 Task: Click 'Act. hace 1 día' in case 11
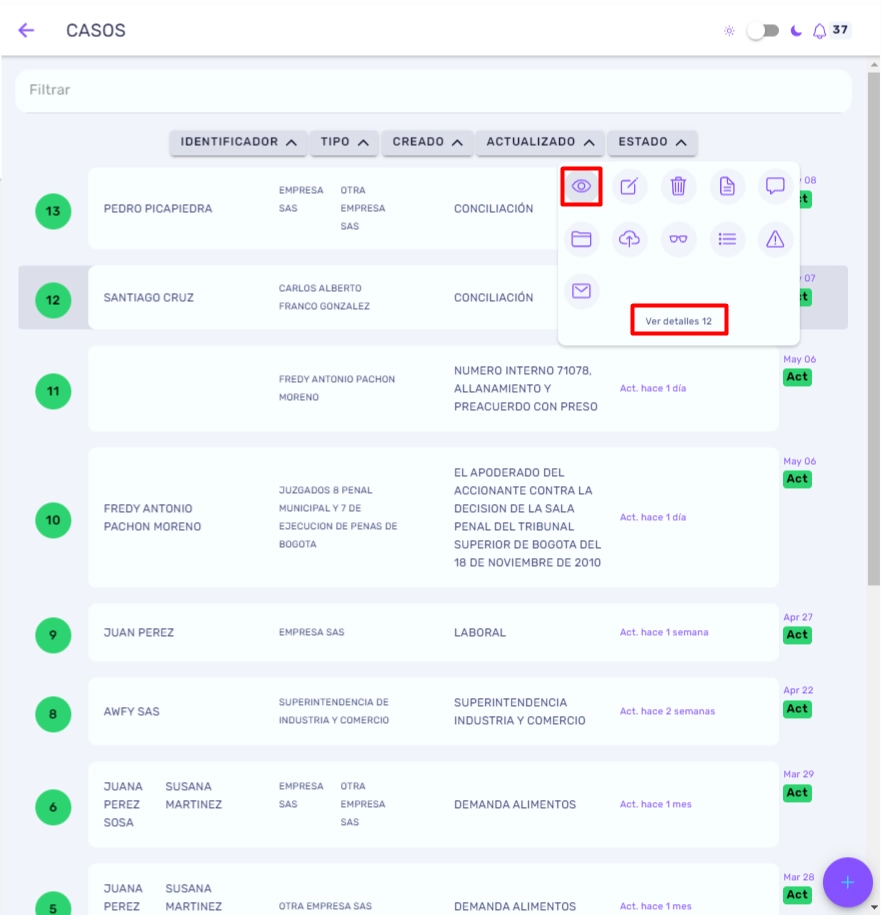(653, 389)
